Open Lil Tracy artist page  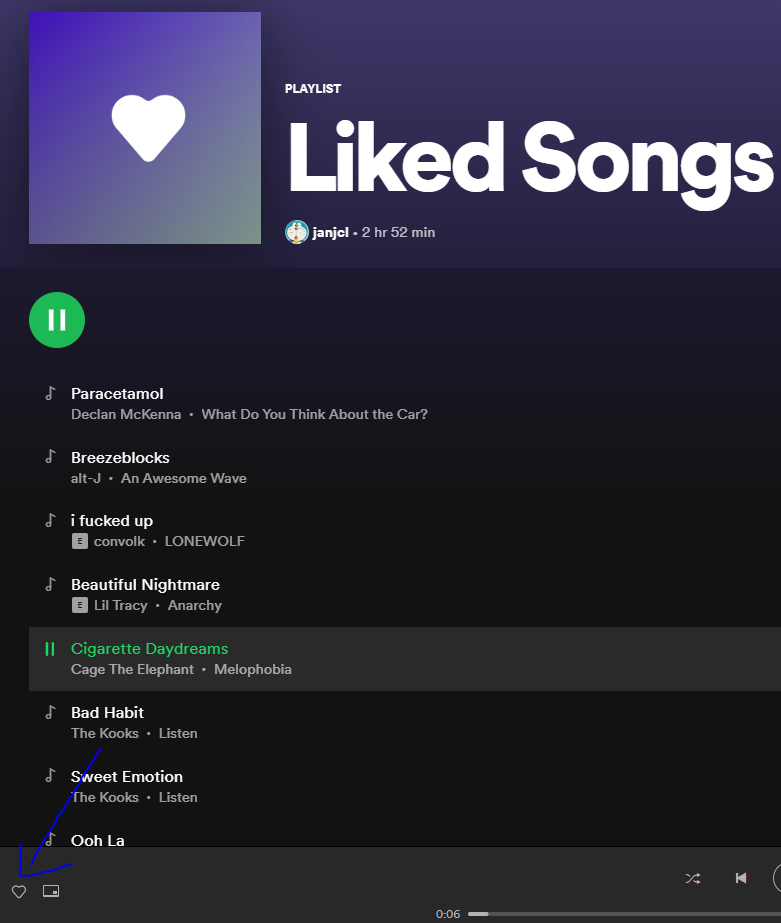click(121, 606)
